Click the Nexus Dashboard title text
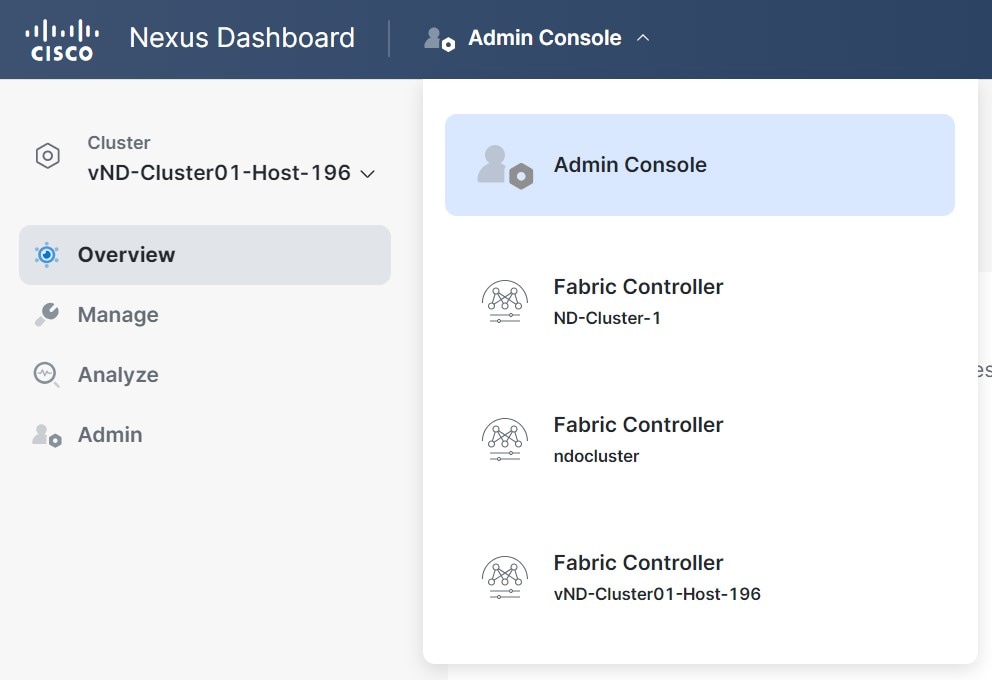Viewport: 992px width, 680px height. [x=242, y=38]
